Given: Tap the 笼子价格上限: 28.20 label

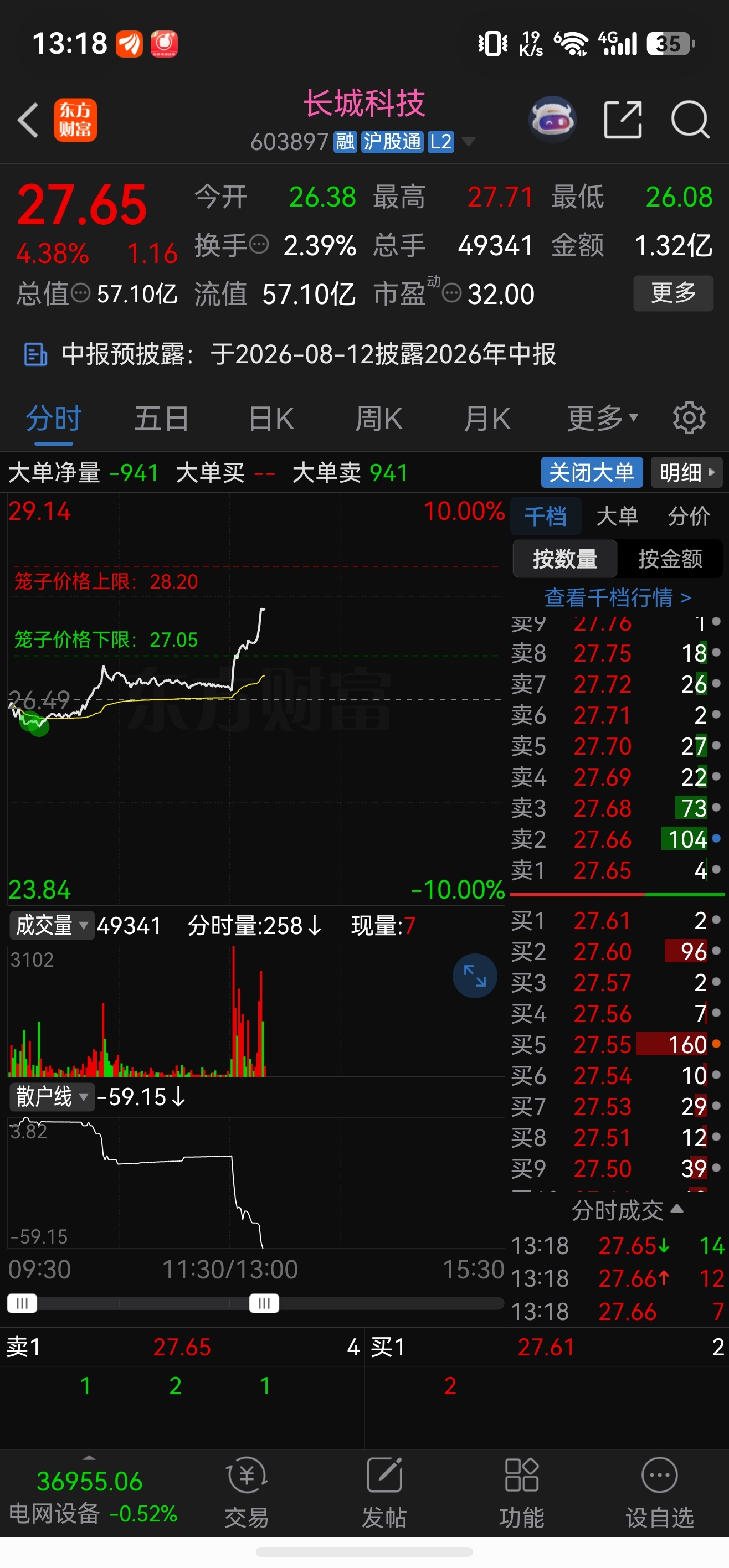Looking at the screenshot, I should click(106, 581).
